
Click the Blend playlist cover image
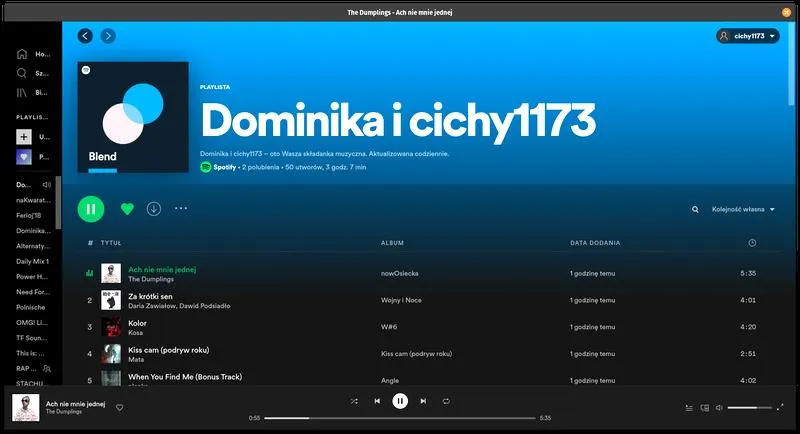(133, 117)
